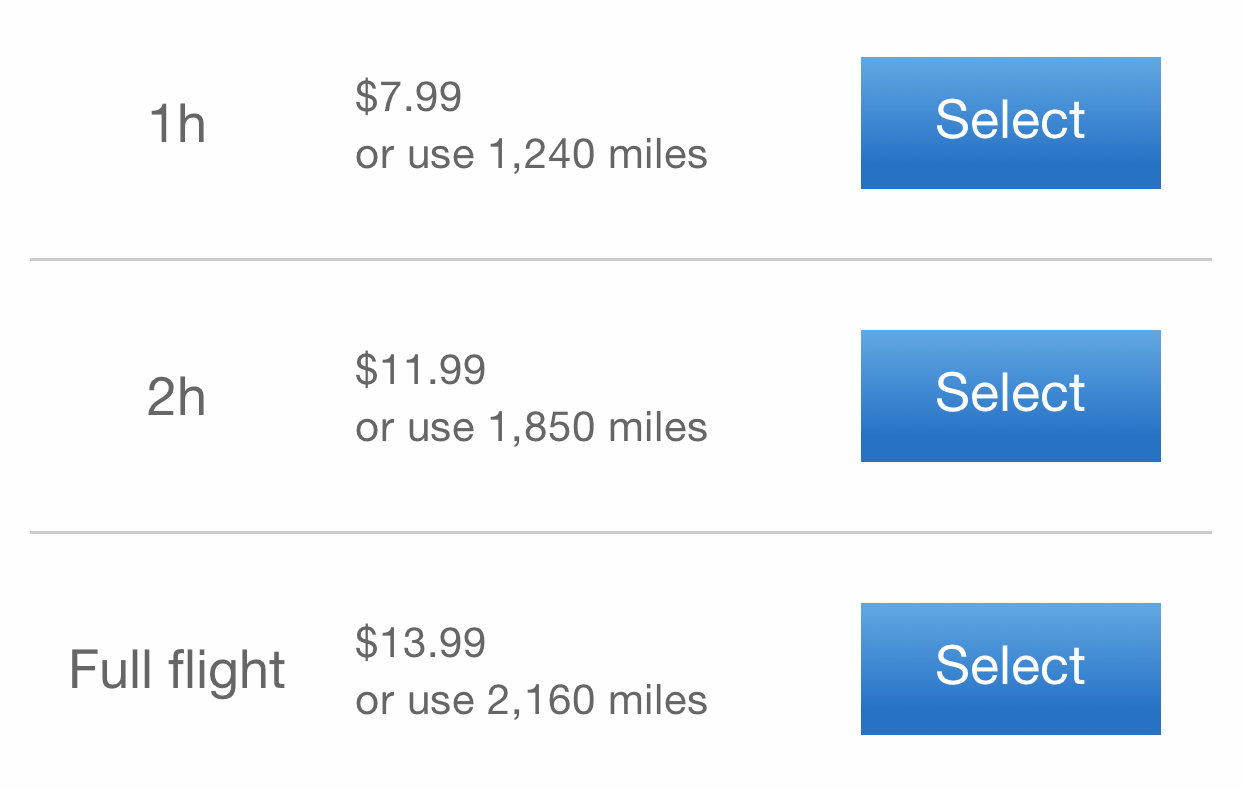Click the 'or use 2,160 miles' text

click(531, 700)
